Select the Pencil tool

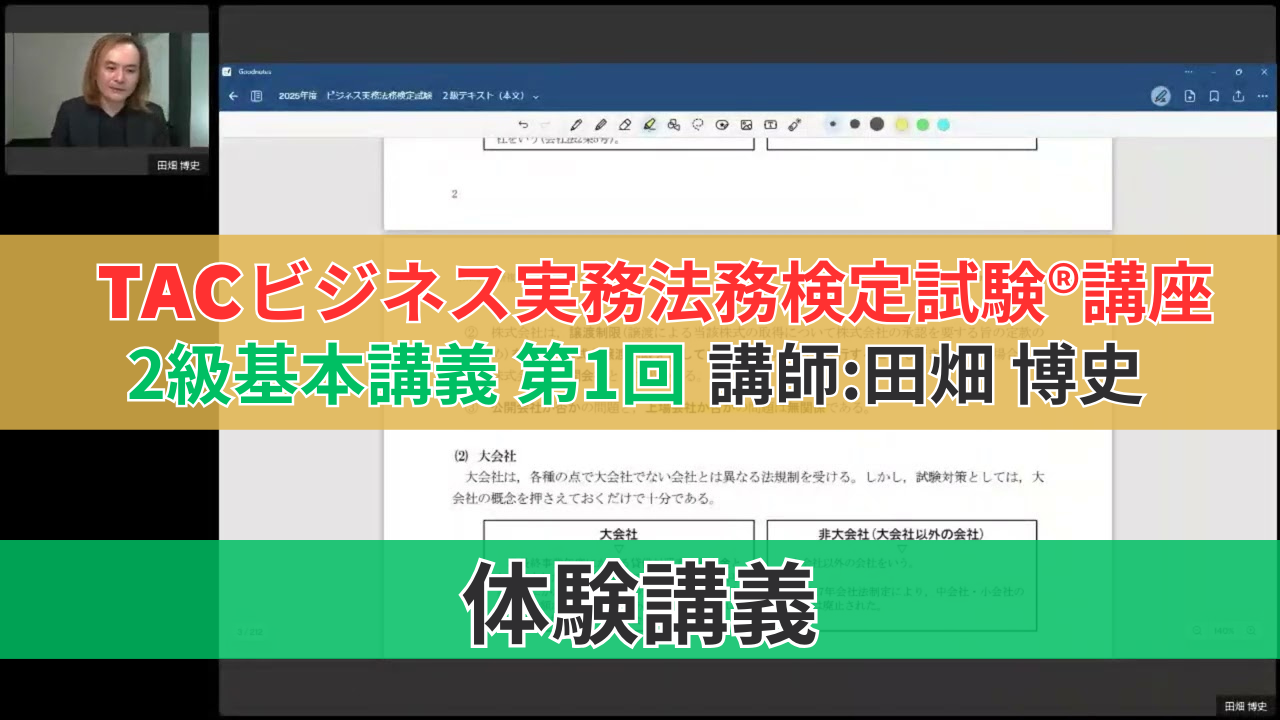600,125
